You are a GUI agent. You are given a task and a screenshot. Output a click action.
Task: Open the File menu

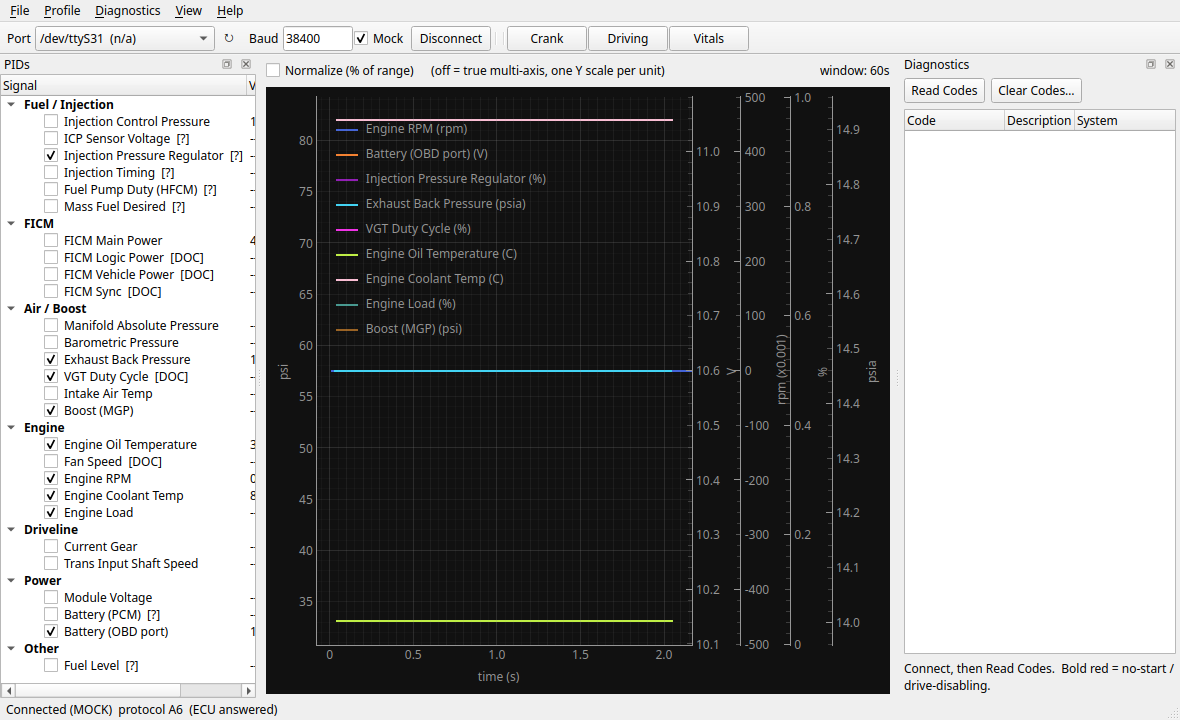[20, 11]
